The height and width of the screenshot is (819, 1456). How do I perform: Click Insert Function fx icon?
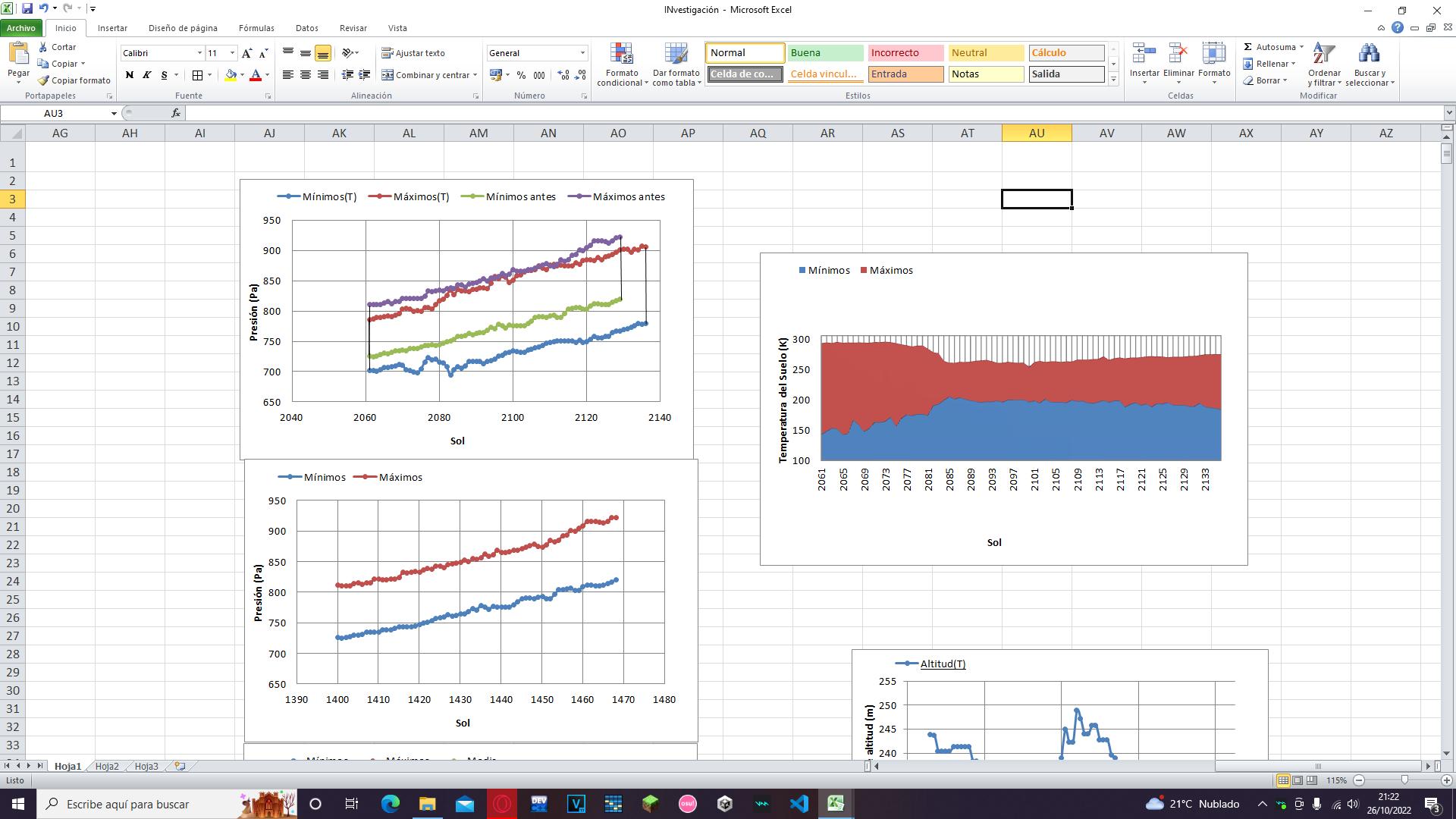pyautogui.click(x=176, y=113)
